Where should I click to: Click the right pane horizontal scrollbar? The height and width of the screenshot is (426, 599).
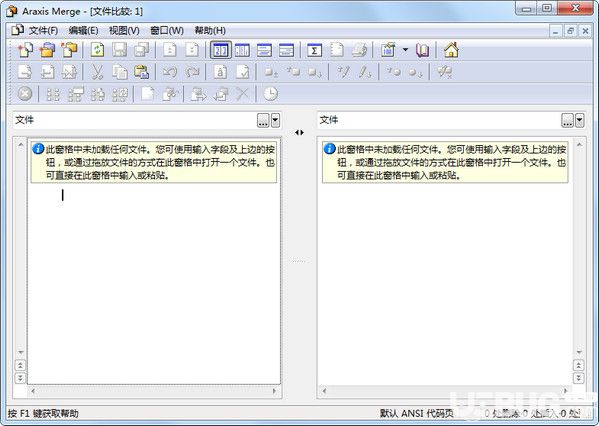coord(445,391)
